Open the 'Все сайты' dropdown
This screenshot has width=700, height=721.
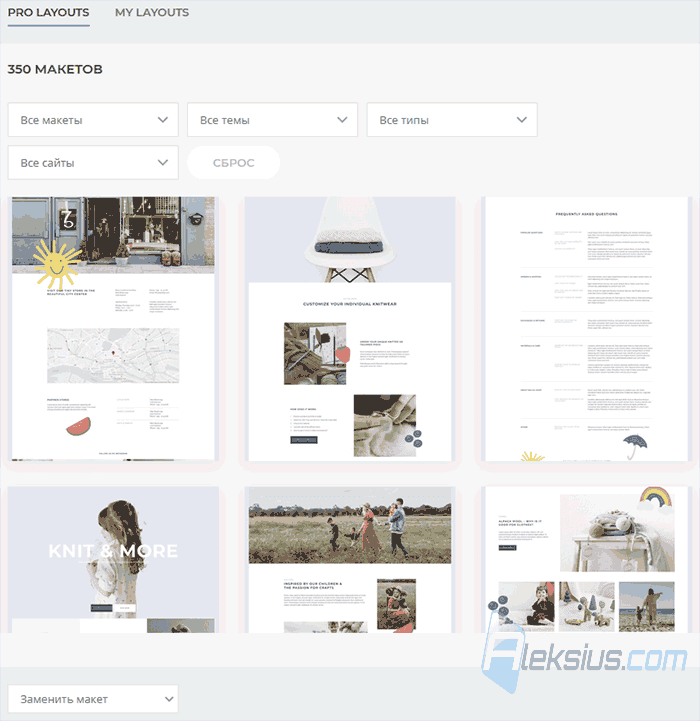coord(93,162)
